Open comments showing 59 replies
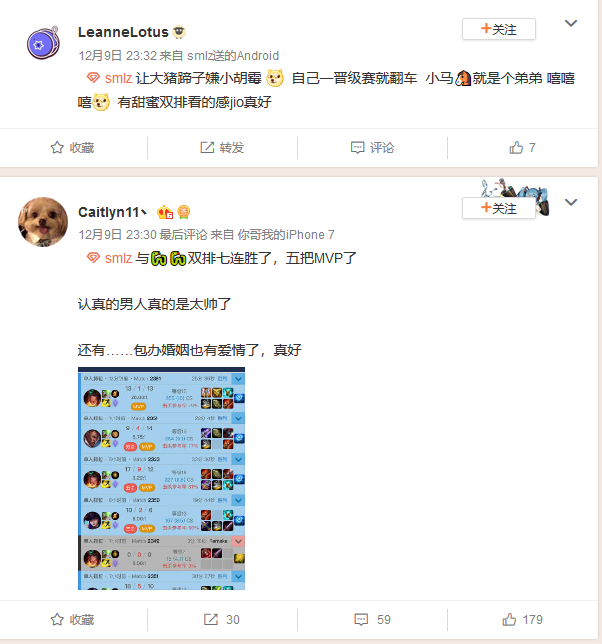Image resolution: width=602 pixels, height=644 pixels. pos(372,619)
